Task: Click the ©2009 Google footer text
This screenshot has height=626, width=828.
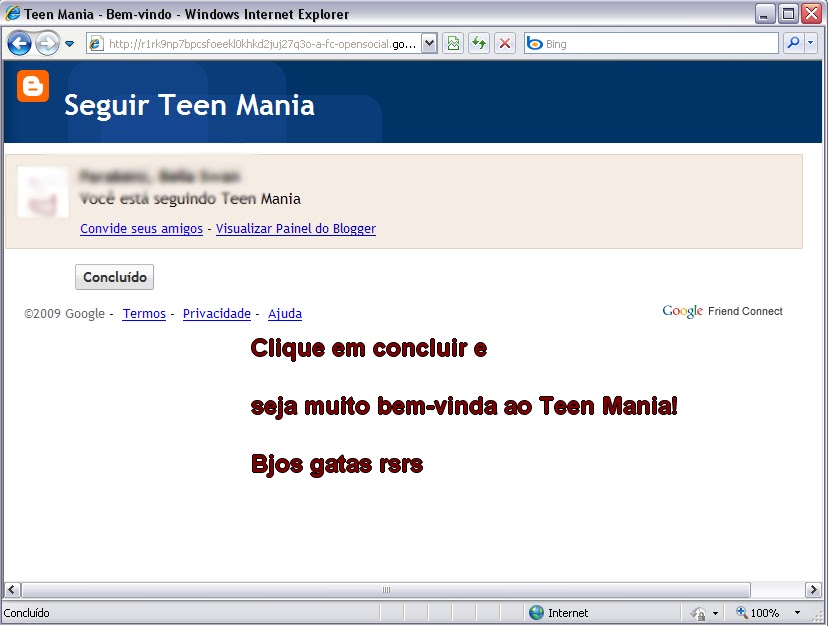Action: click(64, 314)
